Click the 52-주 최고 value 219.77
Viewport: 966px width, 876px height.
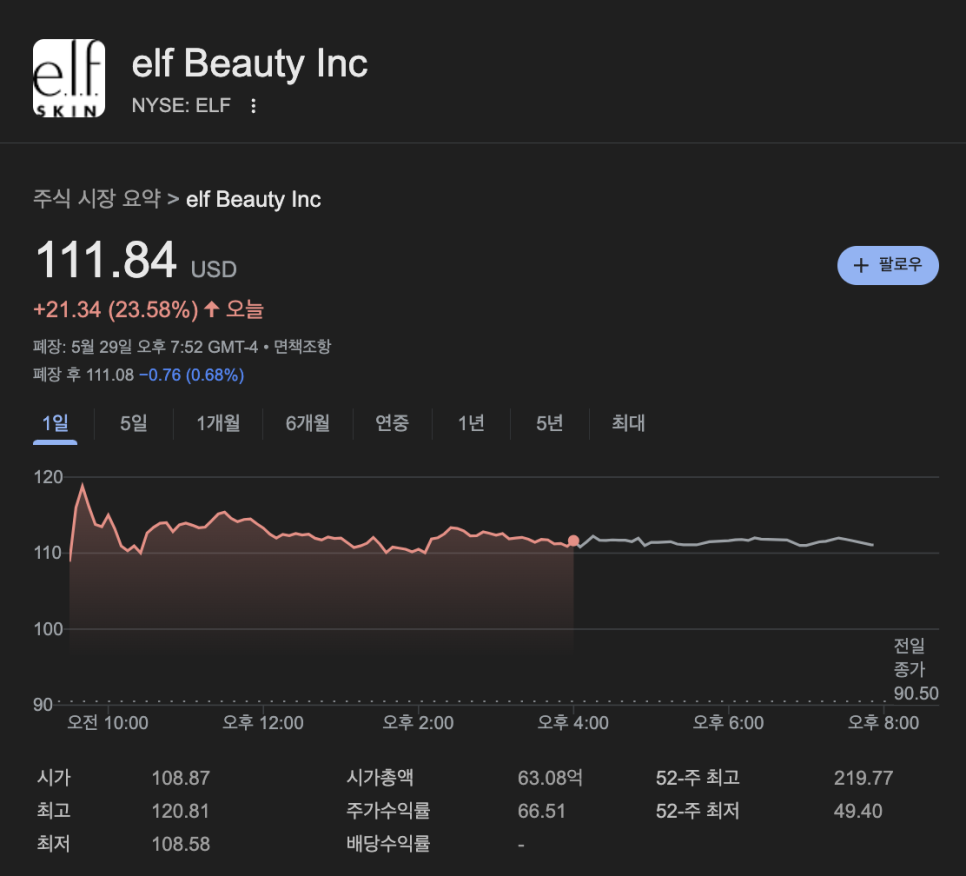pyautogui.click(x=863, y=778)
